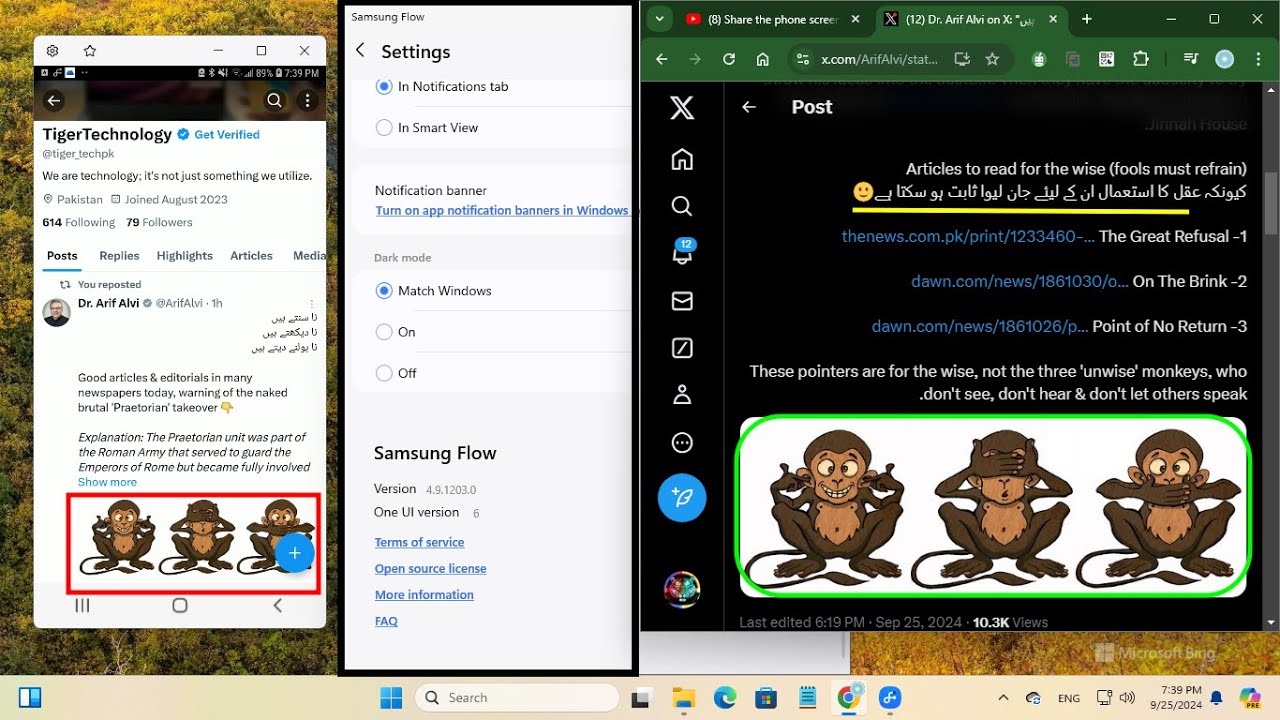Open account avatar at bottom of X sidebar
This screenshot has width=1280, height=720.
(x=682, y=590)
